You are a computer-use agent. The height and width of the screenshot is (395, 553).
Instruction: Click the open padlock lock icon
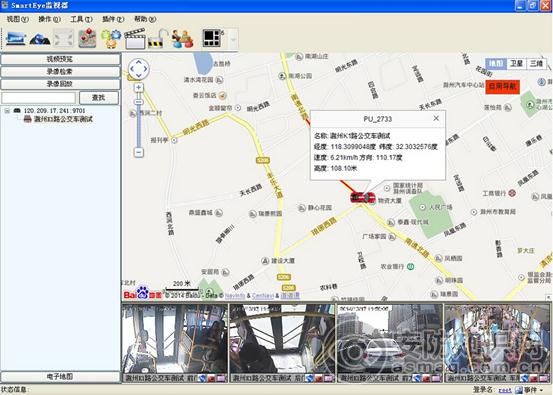pyautogui.click(x=158, y=38)
